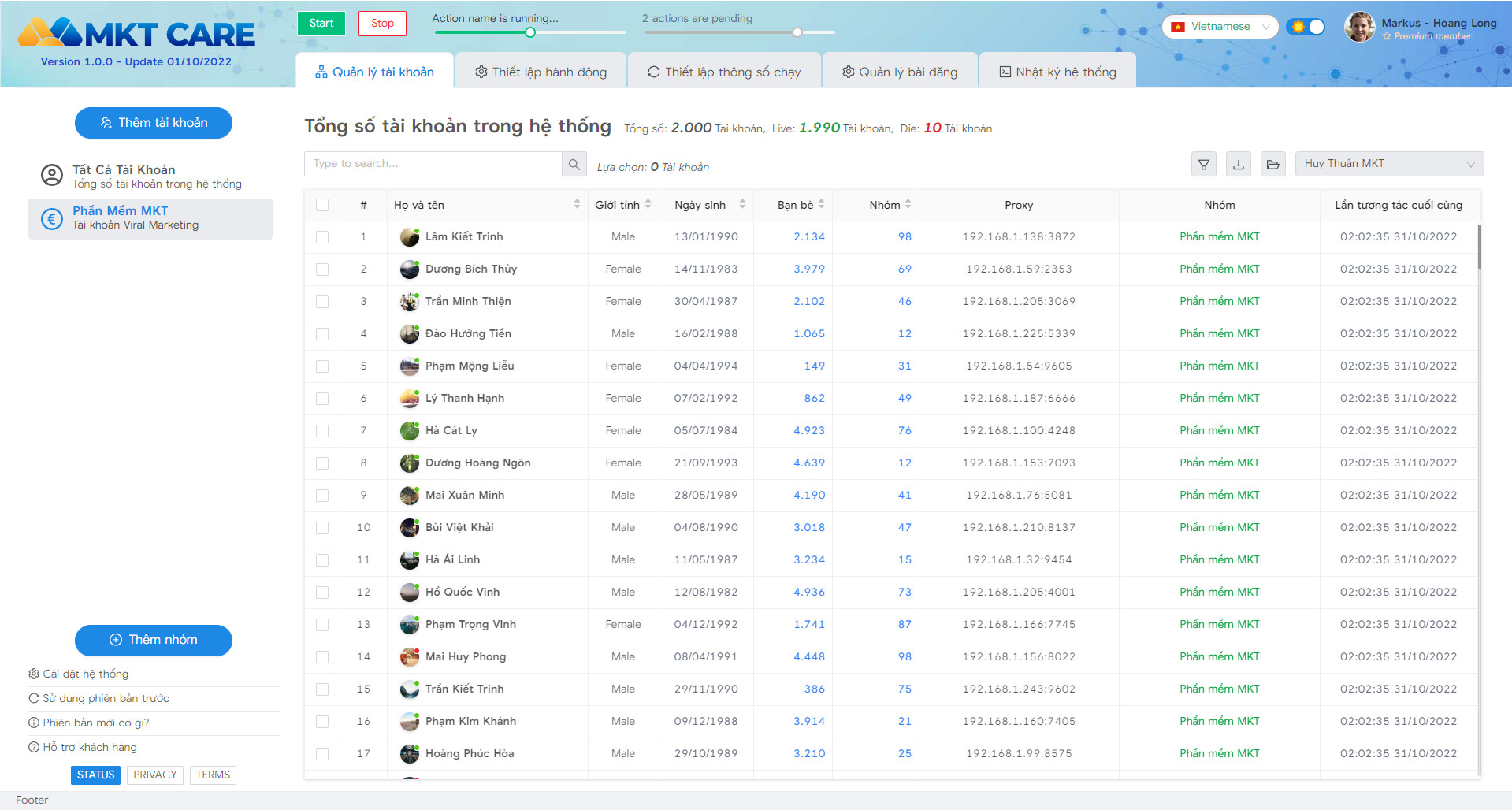Open Cài đặt hệ thống link
1512x810 pixels.
click(79, 674)
